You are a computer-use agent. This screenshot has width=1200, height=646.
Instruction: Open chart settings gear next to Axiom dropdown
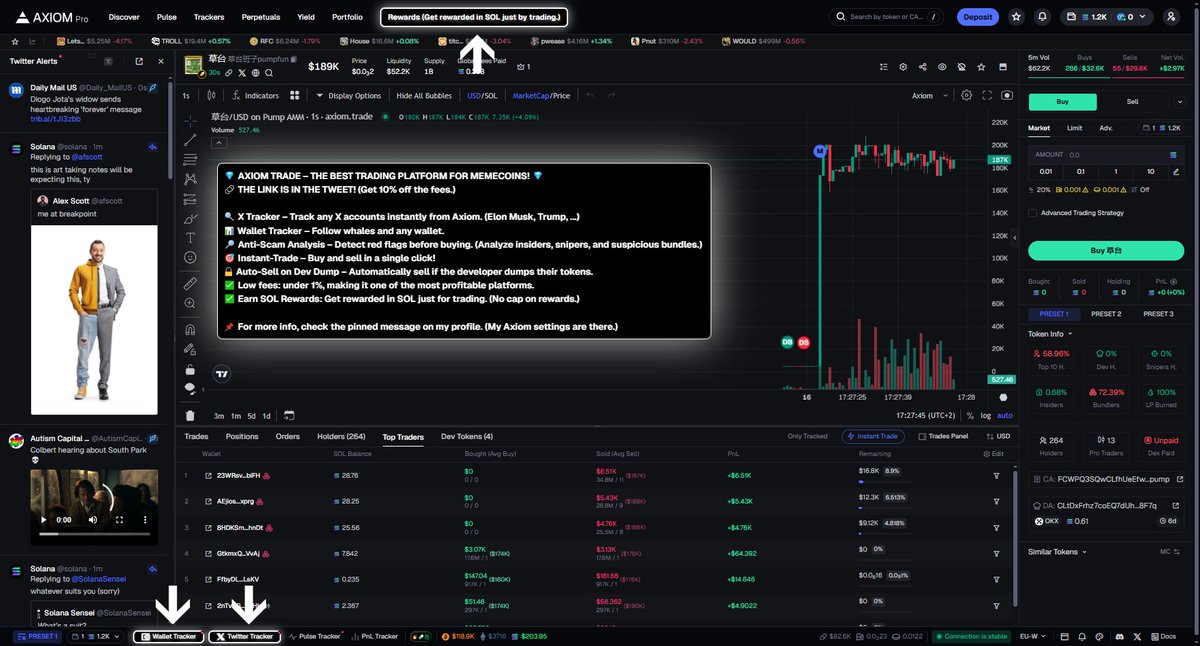pos(966,96)
